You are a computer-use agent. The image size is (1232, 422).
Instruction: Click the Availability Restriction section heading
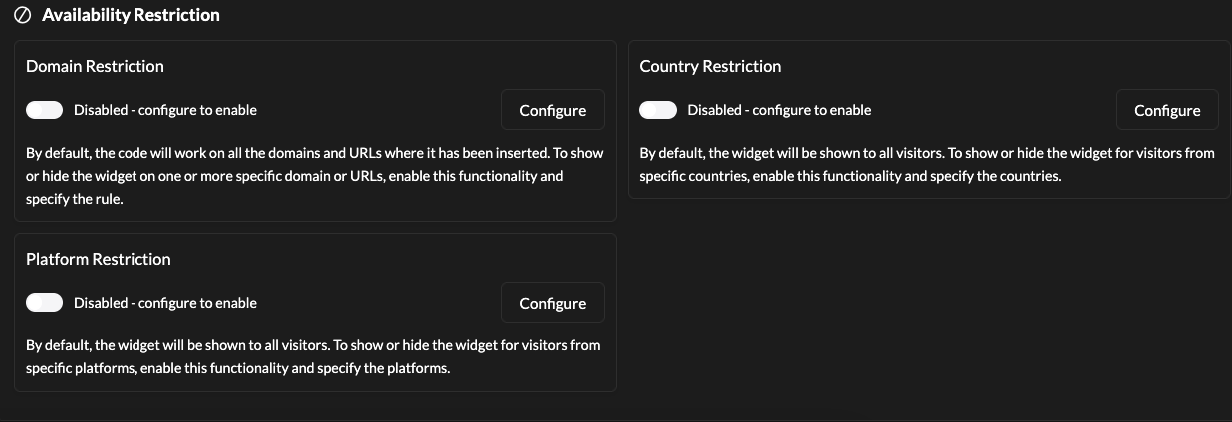[130, 15]
